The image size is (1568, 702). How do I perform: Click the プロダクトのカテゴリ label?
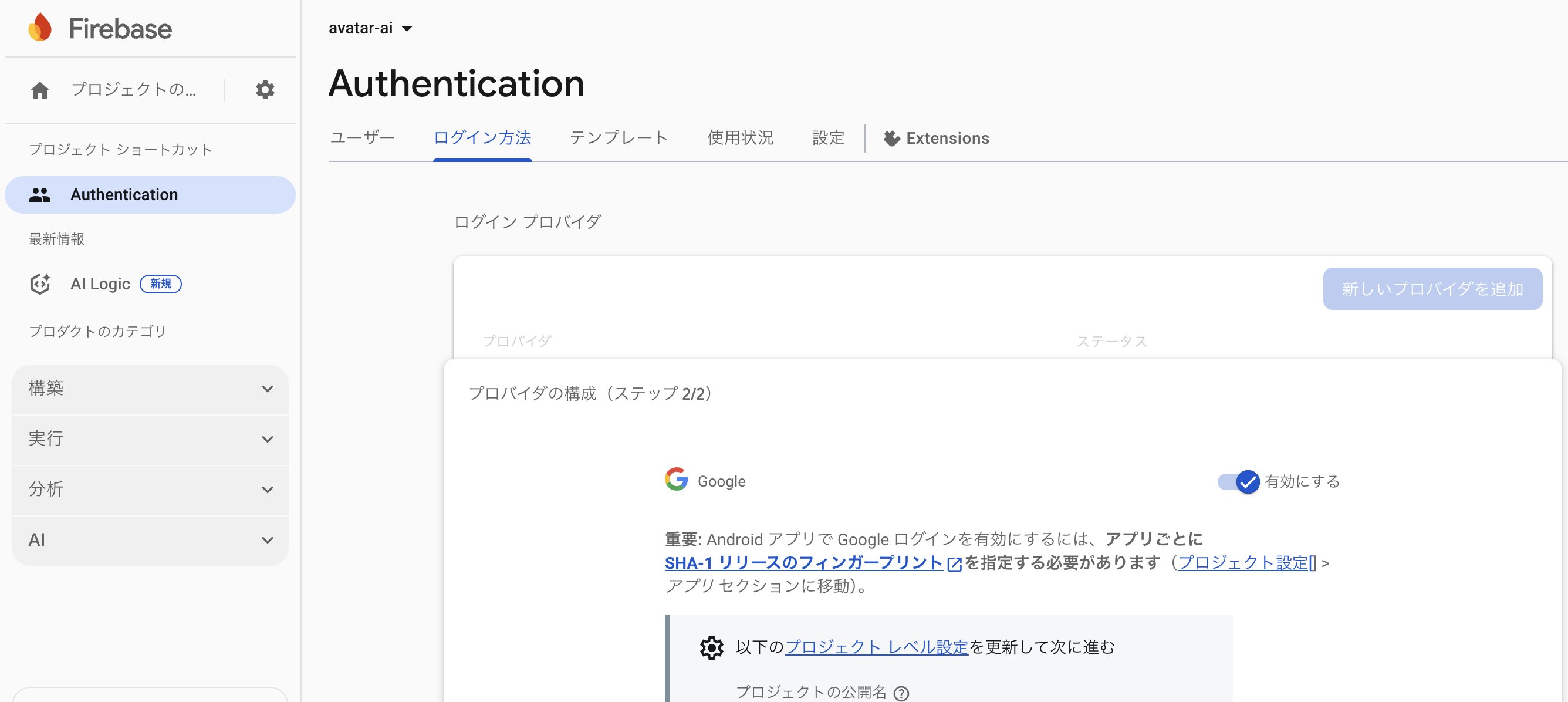click(x=97, y=331)
